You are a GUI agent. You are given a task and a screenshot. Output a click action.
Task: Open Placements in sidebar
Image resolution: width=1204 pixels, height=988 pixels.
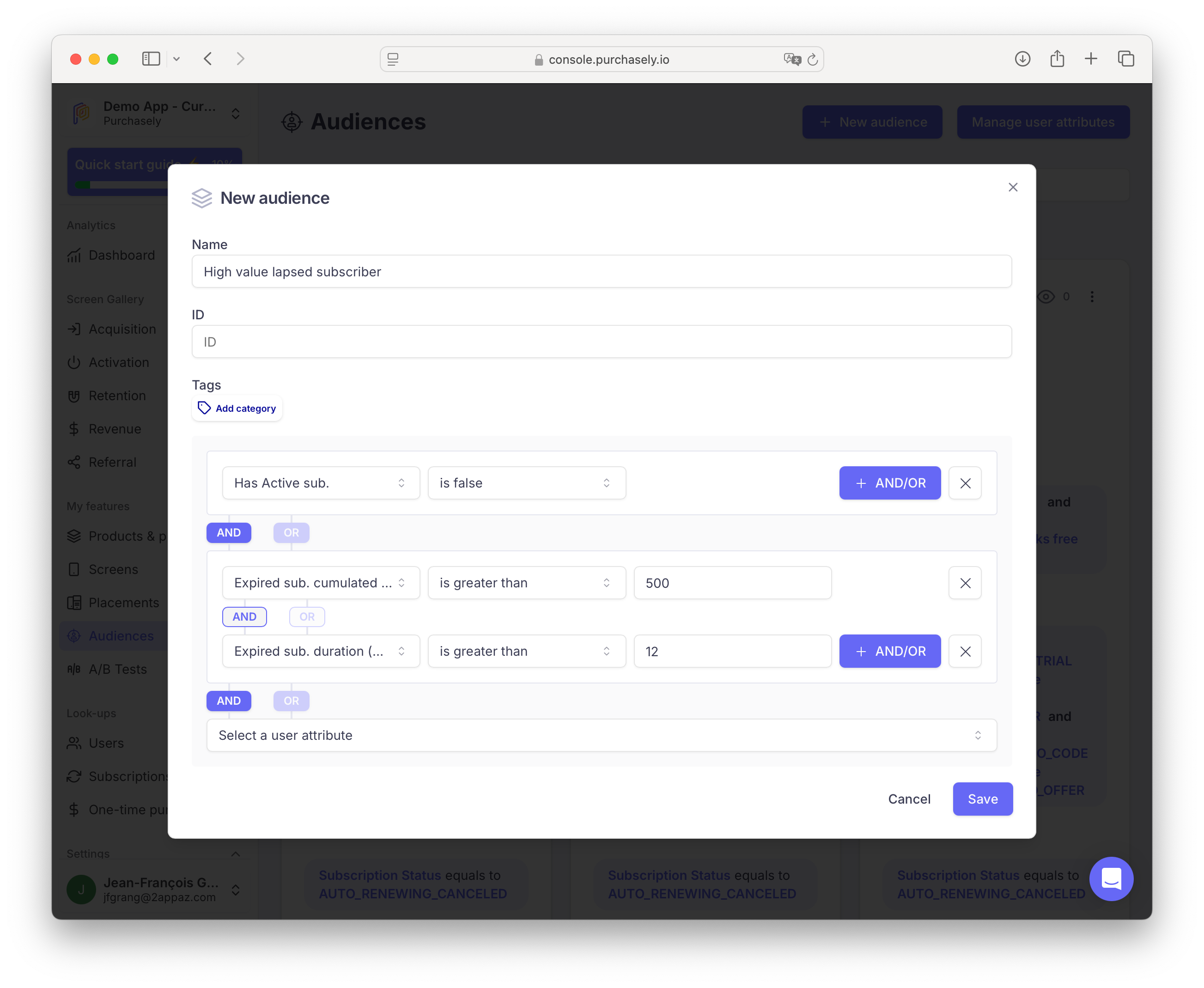click(113, 602)
